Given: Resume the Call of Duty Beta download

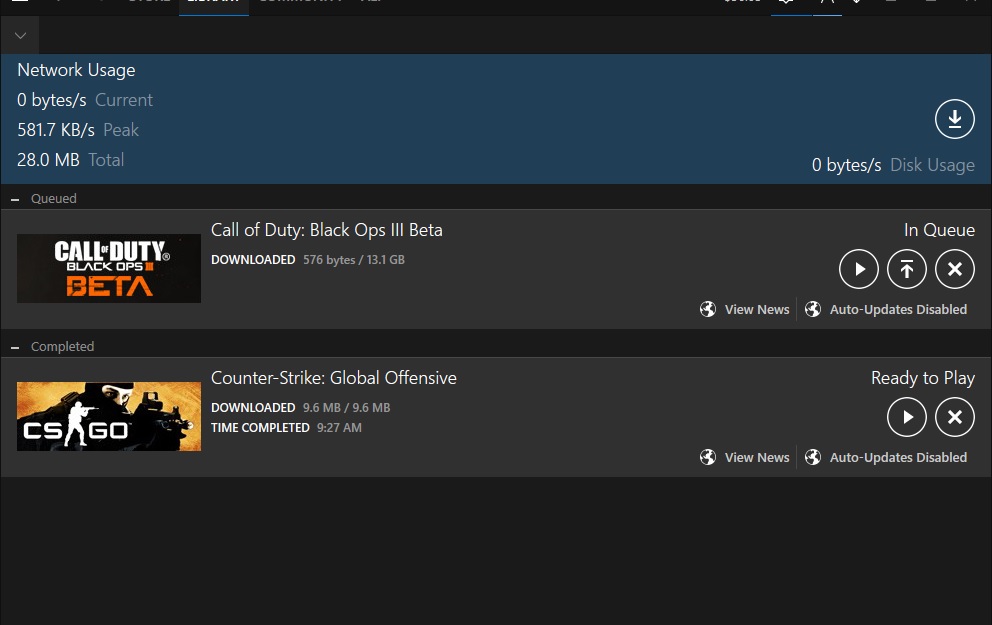Looking at the screenshot, I should tap(858, 269).
